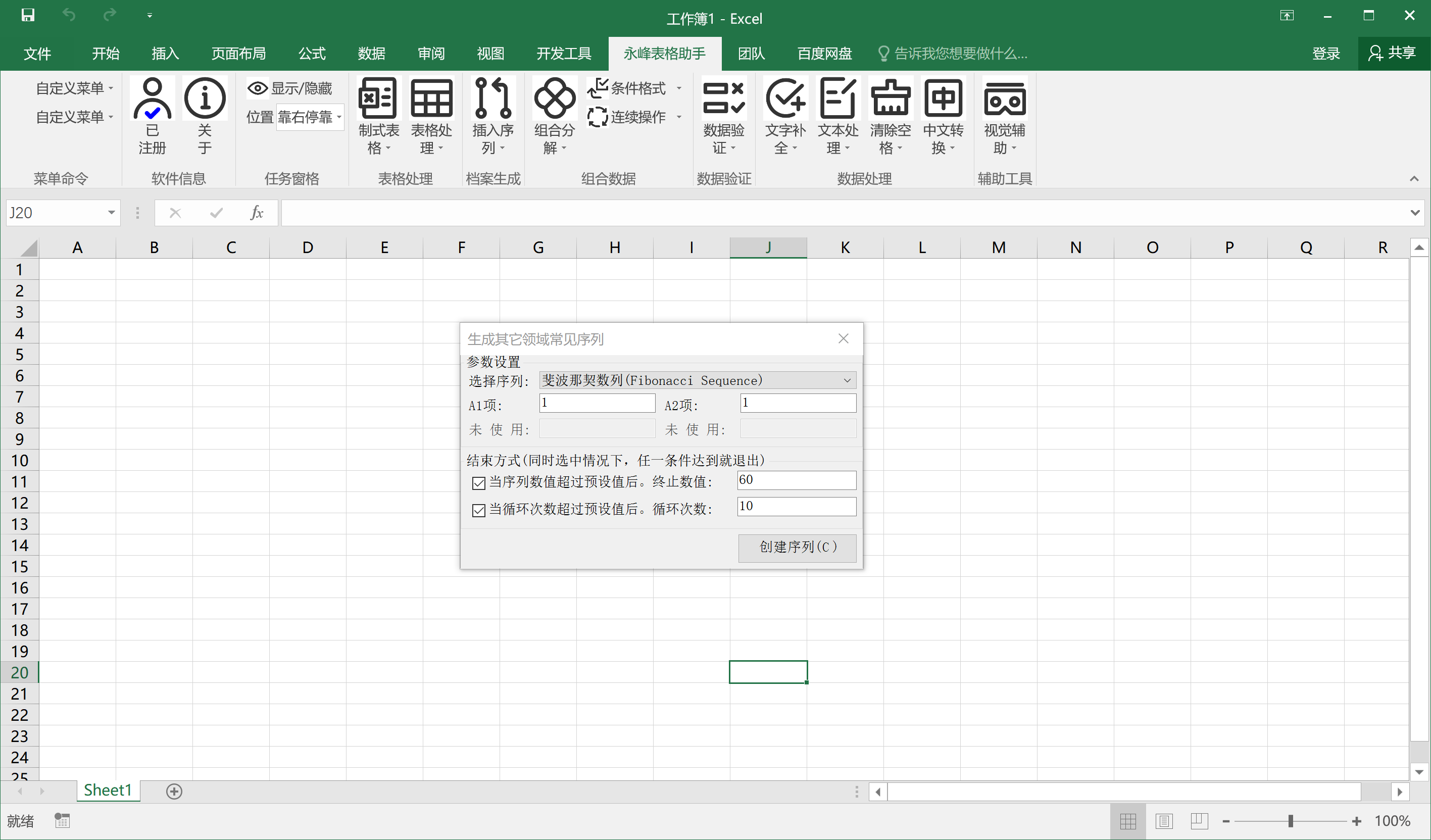
Task: Uncheck the 当循环次数超过预设值 loop option
Action: pyautogui.click(x=478, y=510)
